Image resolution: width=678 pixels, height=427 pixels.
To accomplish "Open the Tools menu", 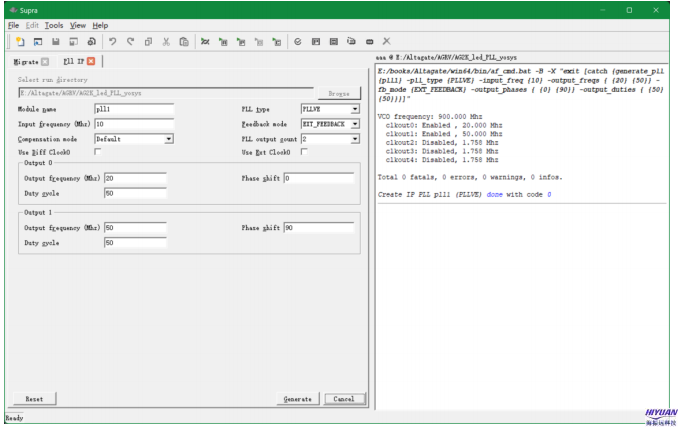I will [54, 25].
